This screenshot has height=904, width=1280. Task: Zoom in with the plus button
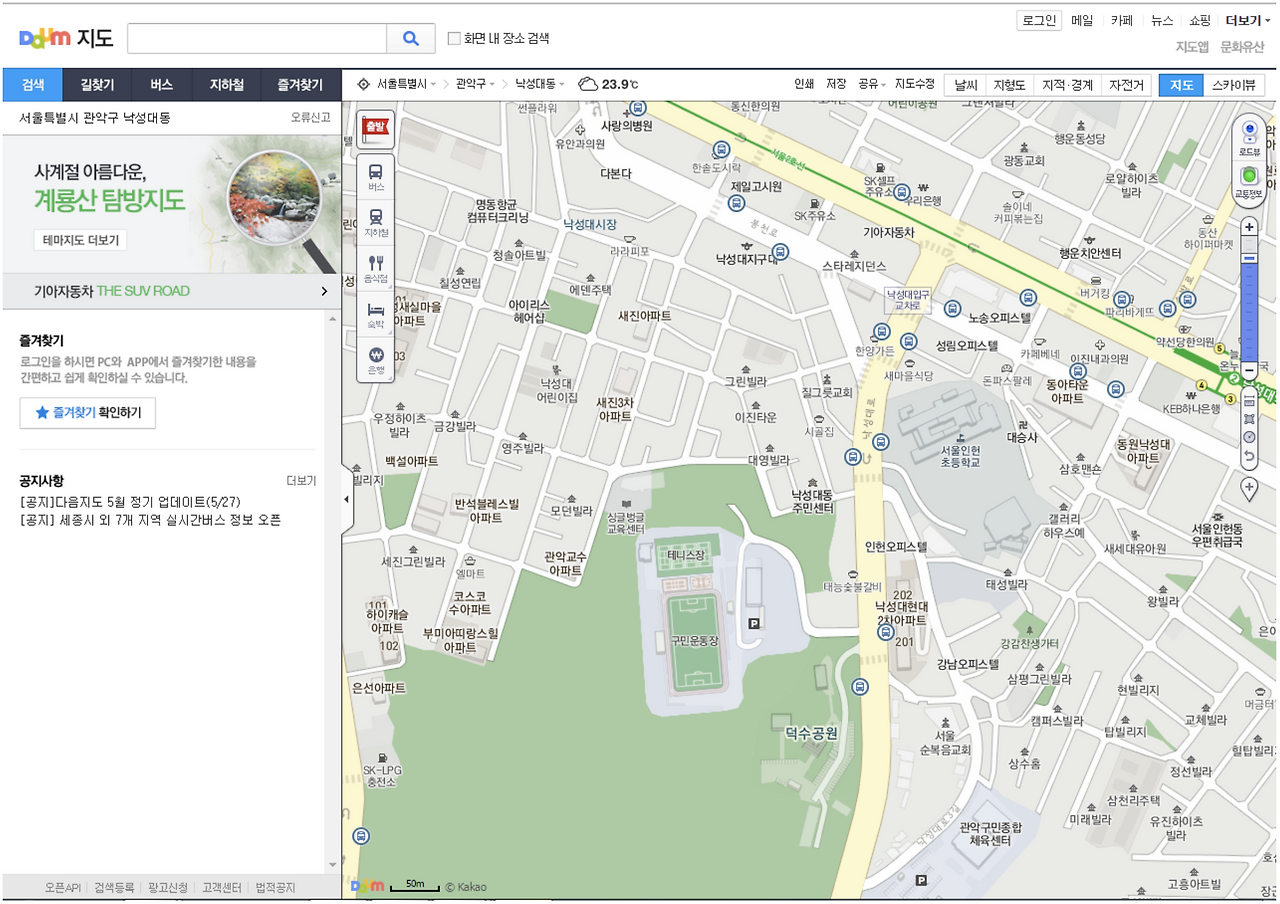pyautogui.click(x=1249, y=227)
